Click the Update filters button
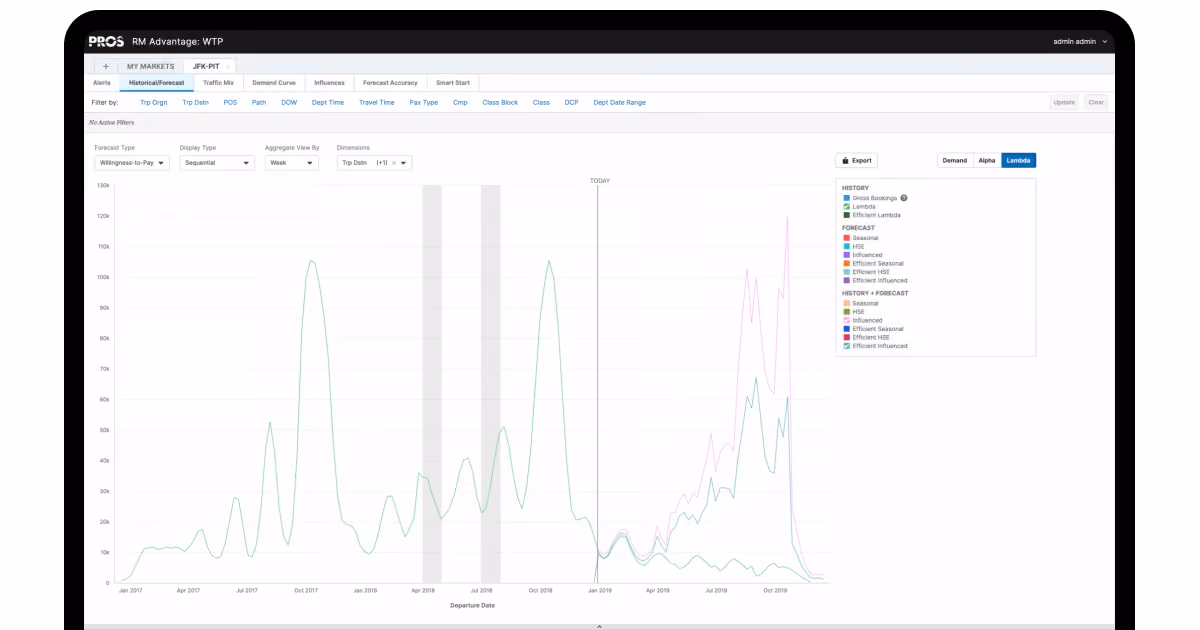1200x630 pixels. (1064, 102)
